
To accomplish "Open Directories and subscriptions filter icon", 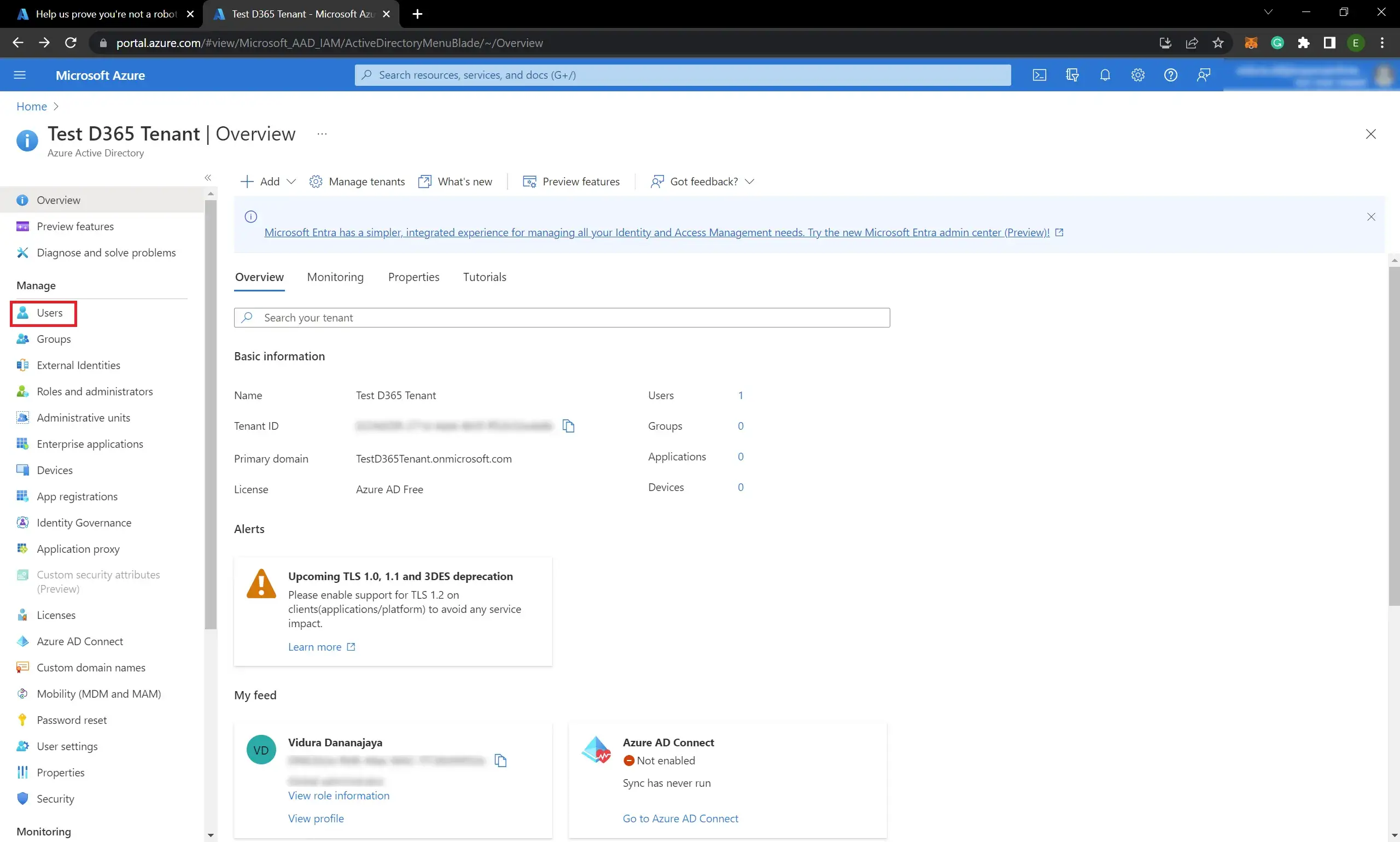I will [1072, 75].
